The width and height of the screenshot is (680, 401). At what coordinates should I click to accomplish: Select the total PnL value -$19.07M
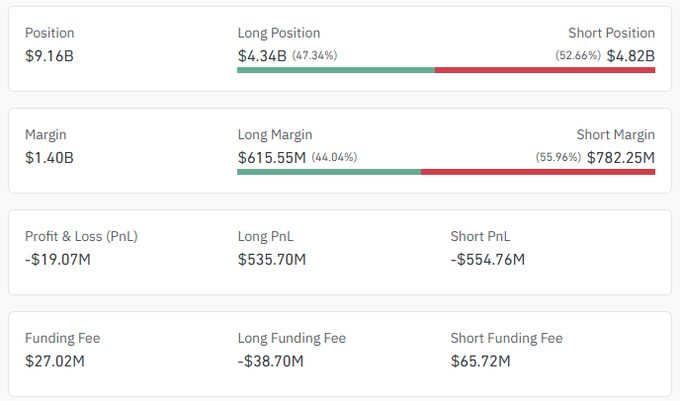click(58, 260)
